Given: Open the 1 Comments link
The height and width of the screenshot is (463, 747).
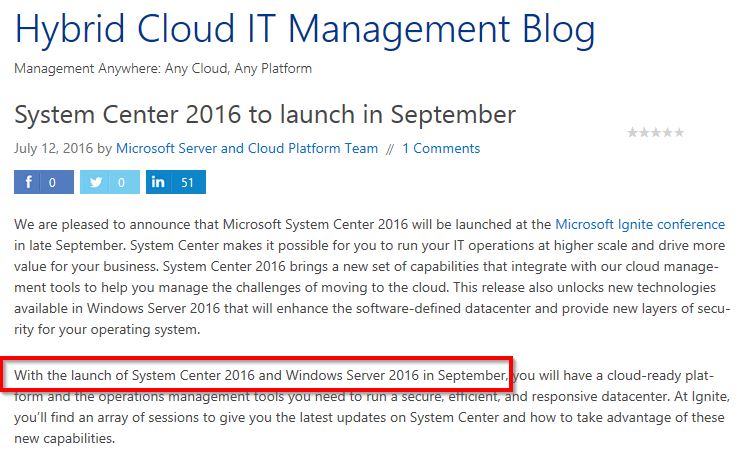Looking at the screenshot, I should click(x=441, y=148).
